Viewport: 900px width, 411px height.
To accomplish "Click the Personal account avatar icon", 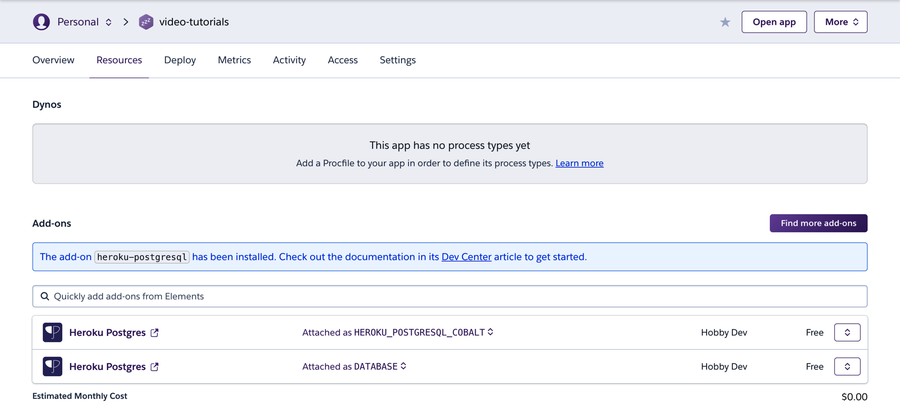I will click(41, 22).
